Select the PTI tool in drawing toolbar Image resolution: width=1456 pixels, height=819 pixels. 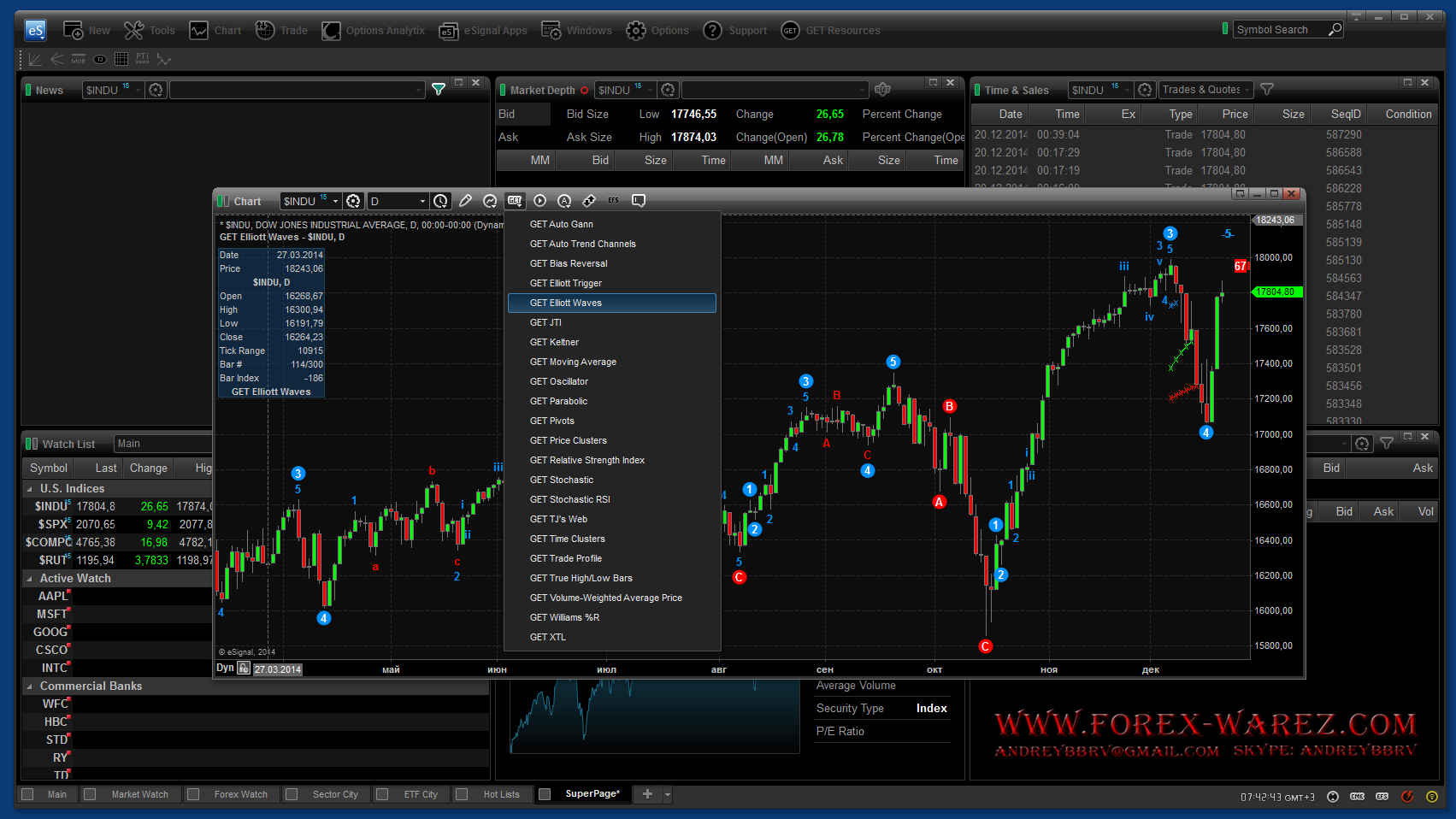(142, 59)
